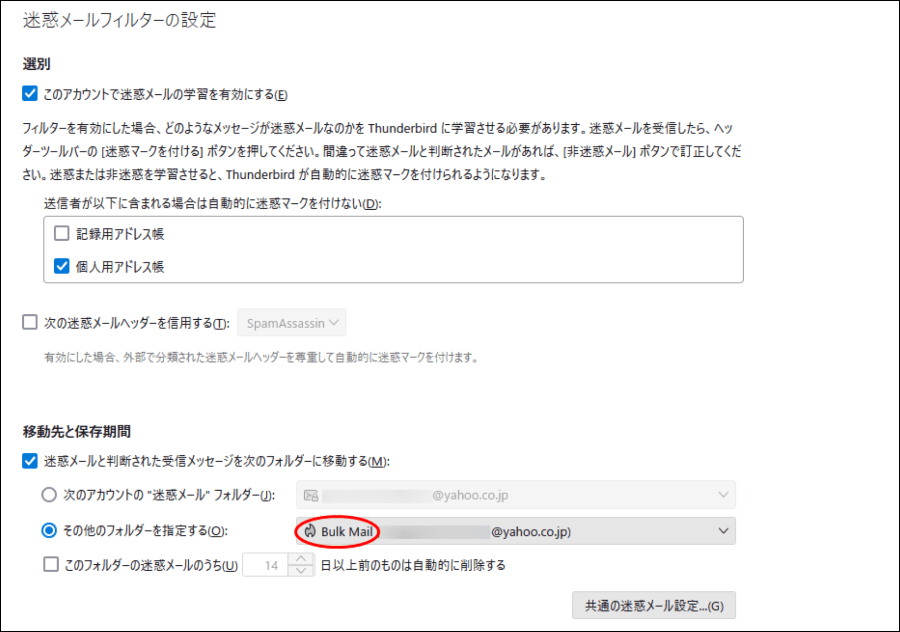Click the 迷惑メールフィルターの設定 heading
Viewport: 900px width, 632px height.
[x=119, y=21]
